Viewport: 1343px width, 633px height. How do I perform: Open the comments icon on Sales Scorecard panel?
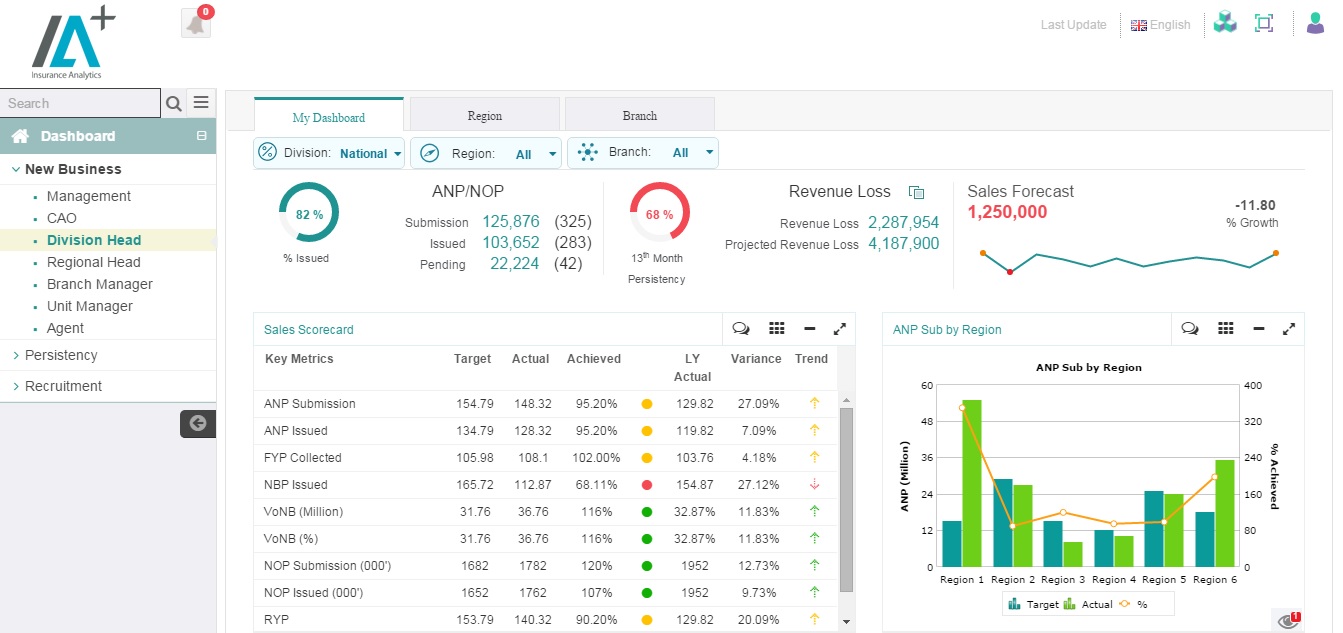point(740,328)
